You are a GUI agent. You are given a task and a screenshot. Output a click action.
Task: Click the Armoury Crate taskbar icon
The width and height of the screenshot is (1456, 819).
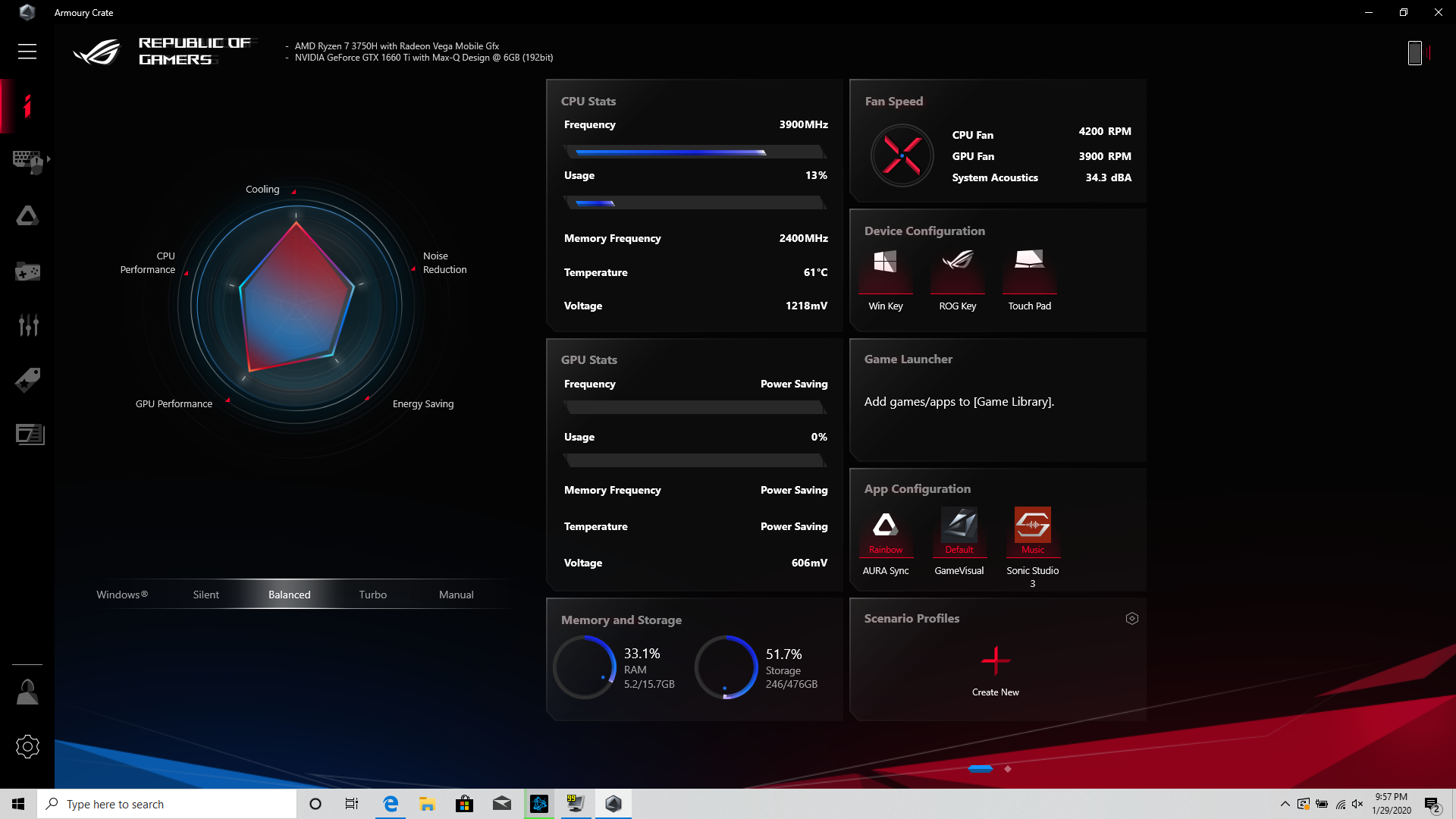[613, 804]
